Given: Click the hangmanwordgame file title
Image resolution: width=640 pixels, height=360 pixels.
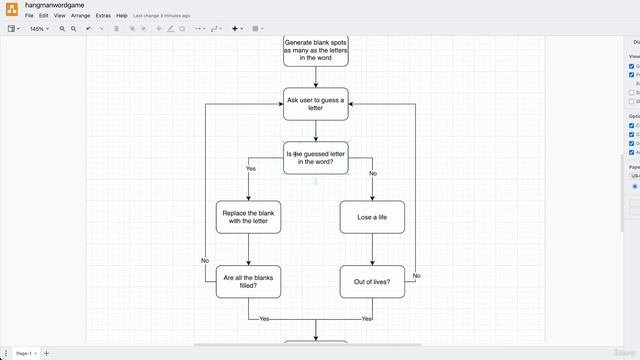Looking at the screenshot, I should click(55, 5).
